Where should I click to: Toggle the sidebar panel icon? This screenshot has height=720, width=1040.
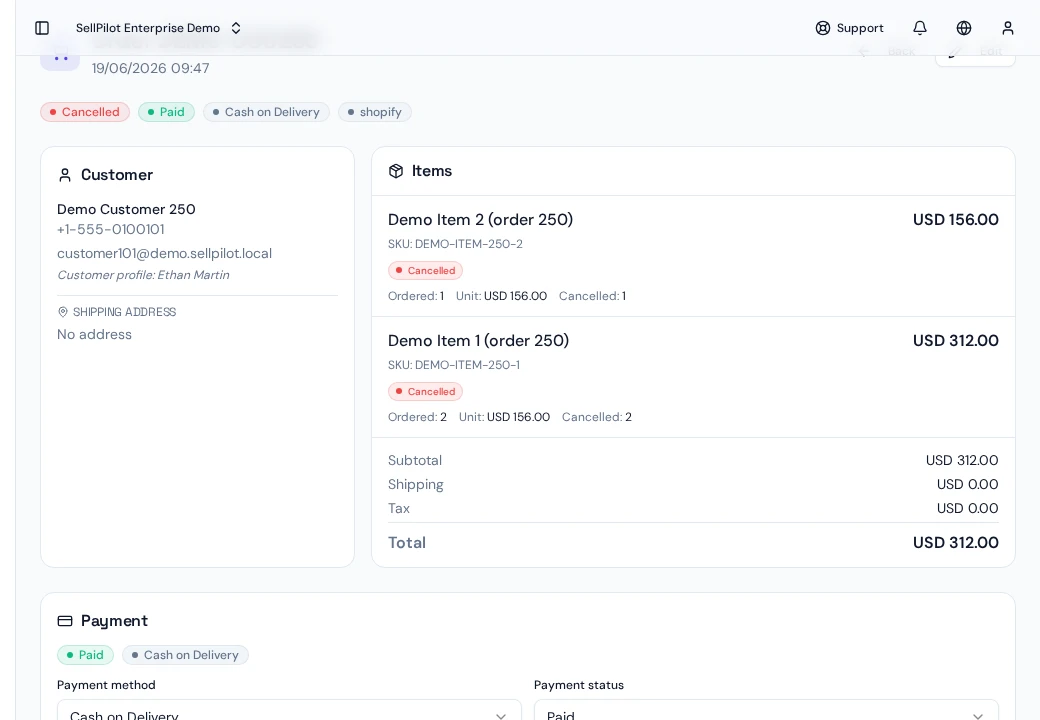[x=42, y=28]
